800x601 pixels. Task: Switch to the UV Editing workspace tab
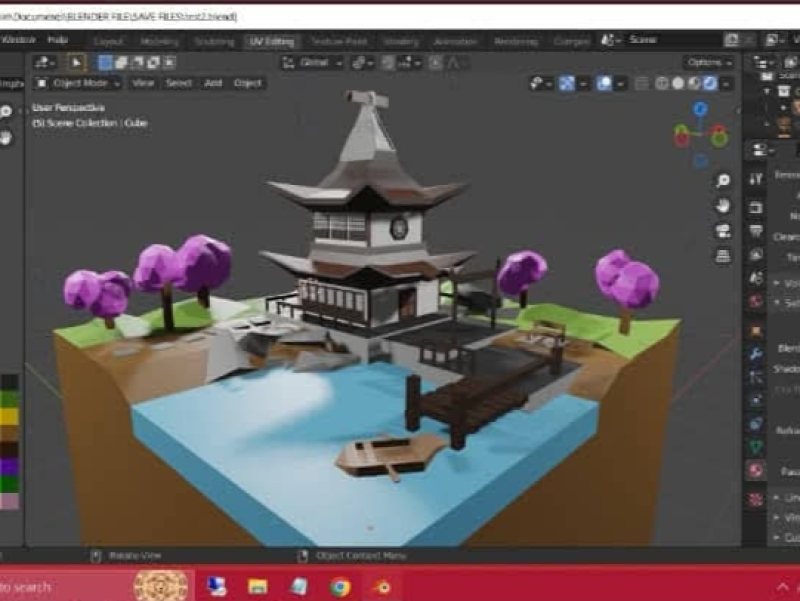270,41
